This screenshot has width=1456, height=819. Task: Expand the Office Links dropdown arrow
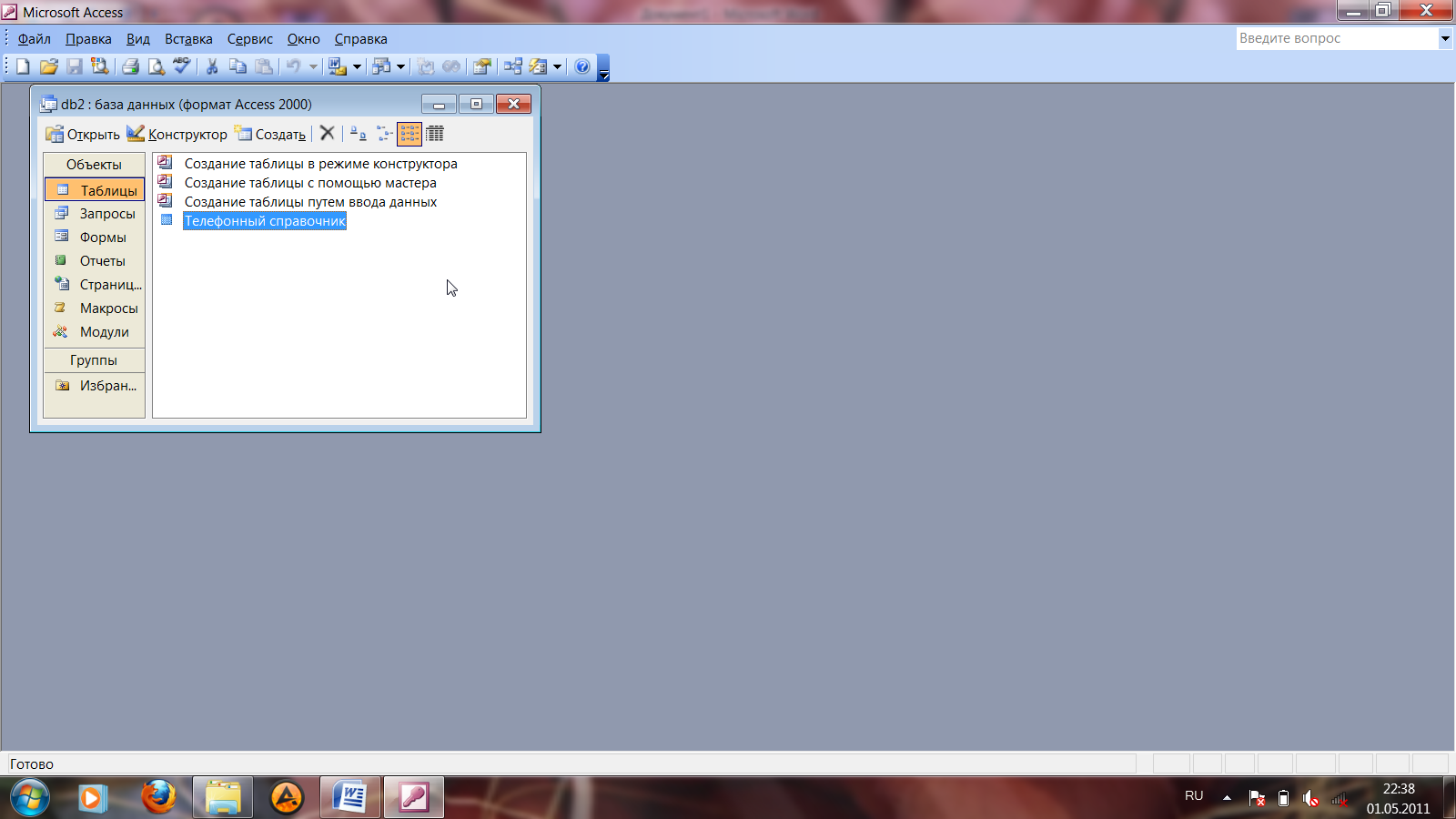[x=357, y=66]
